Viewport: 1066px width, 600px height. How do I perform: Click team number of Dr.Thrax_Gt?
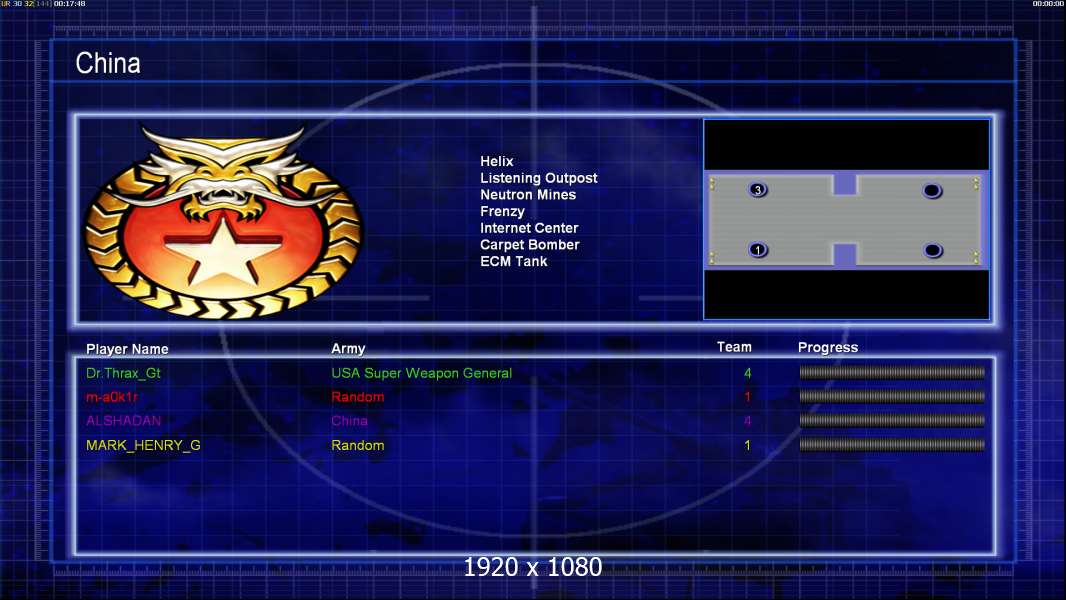747,373
